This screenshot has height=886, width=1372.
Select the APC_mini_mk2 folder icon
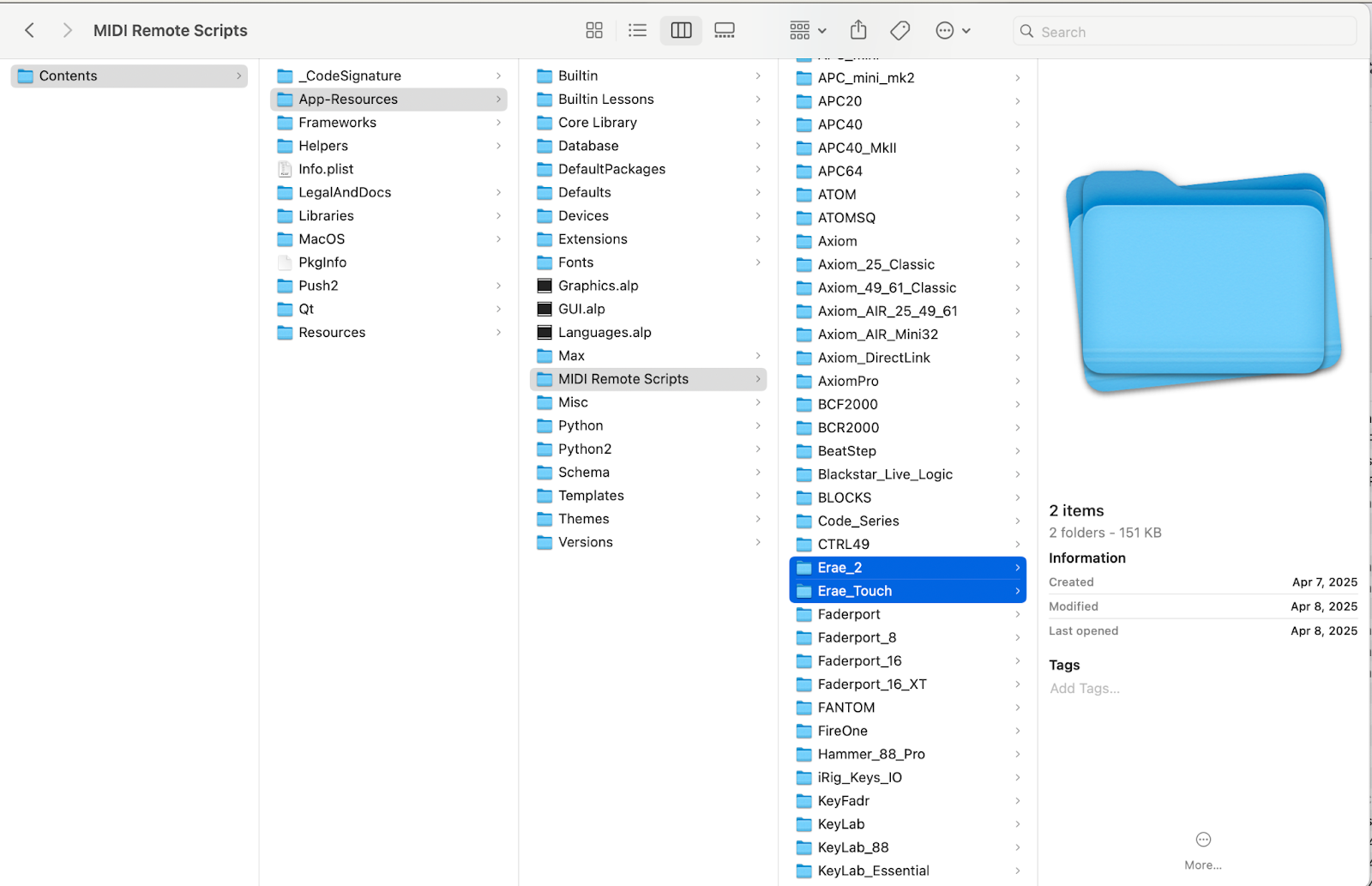coord(804,78)
